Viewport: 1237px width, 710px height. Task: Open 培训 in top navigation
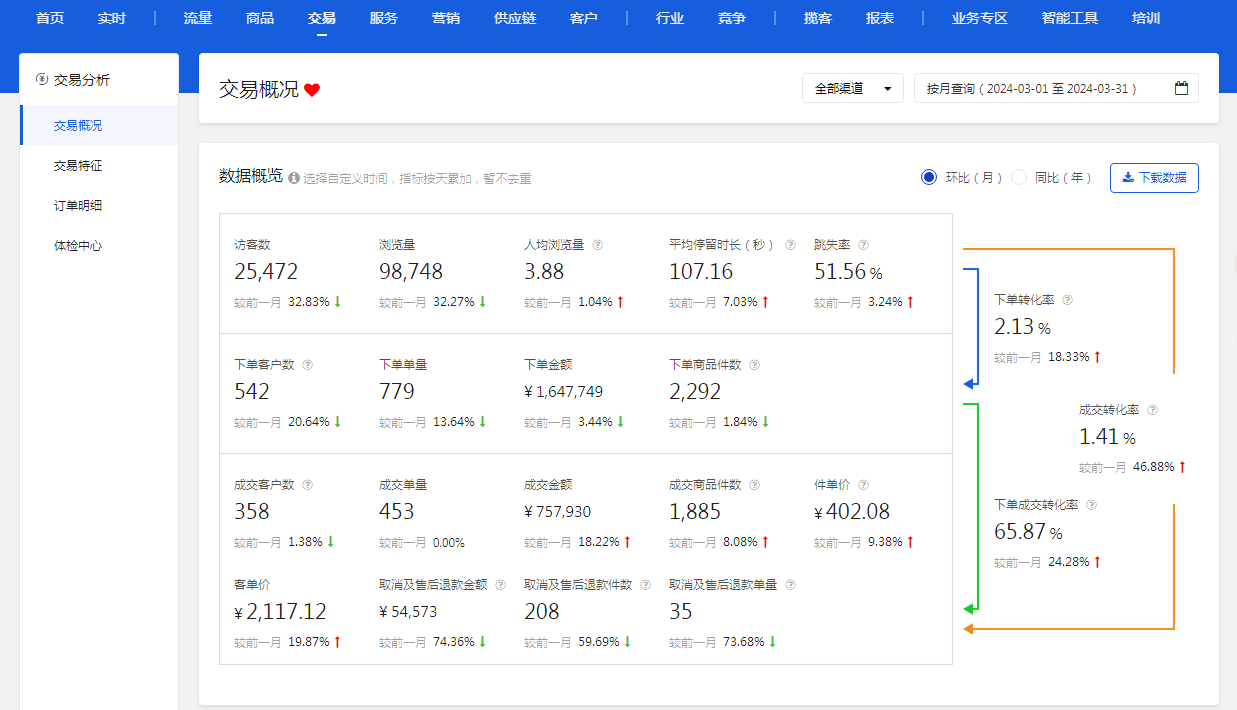click(x=1146, y=18)
